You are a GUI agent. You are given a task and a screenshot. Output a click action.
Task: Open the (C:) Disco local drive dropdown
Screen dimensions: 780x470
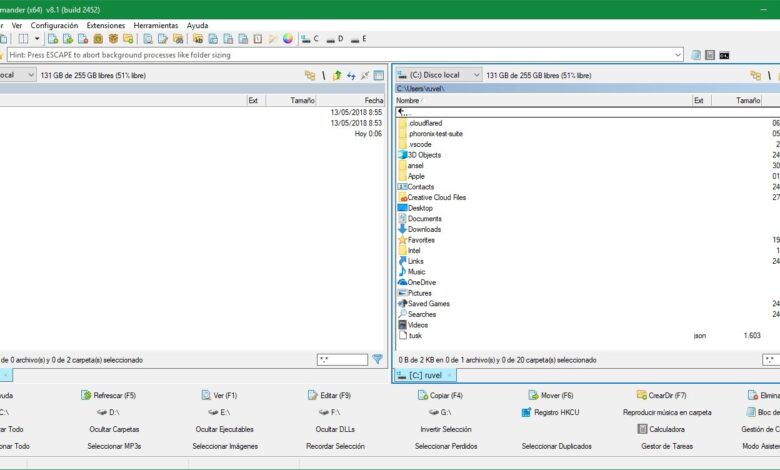point(439,75)
